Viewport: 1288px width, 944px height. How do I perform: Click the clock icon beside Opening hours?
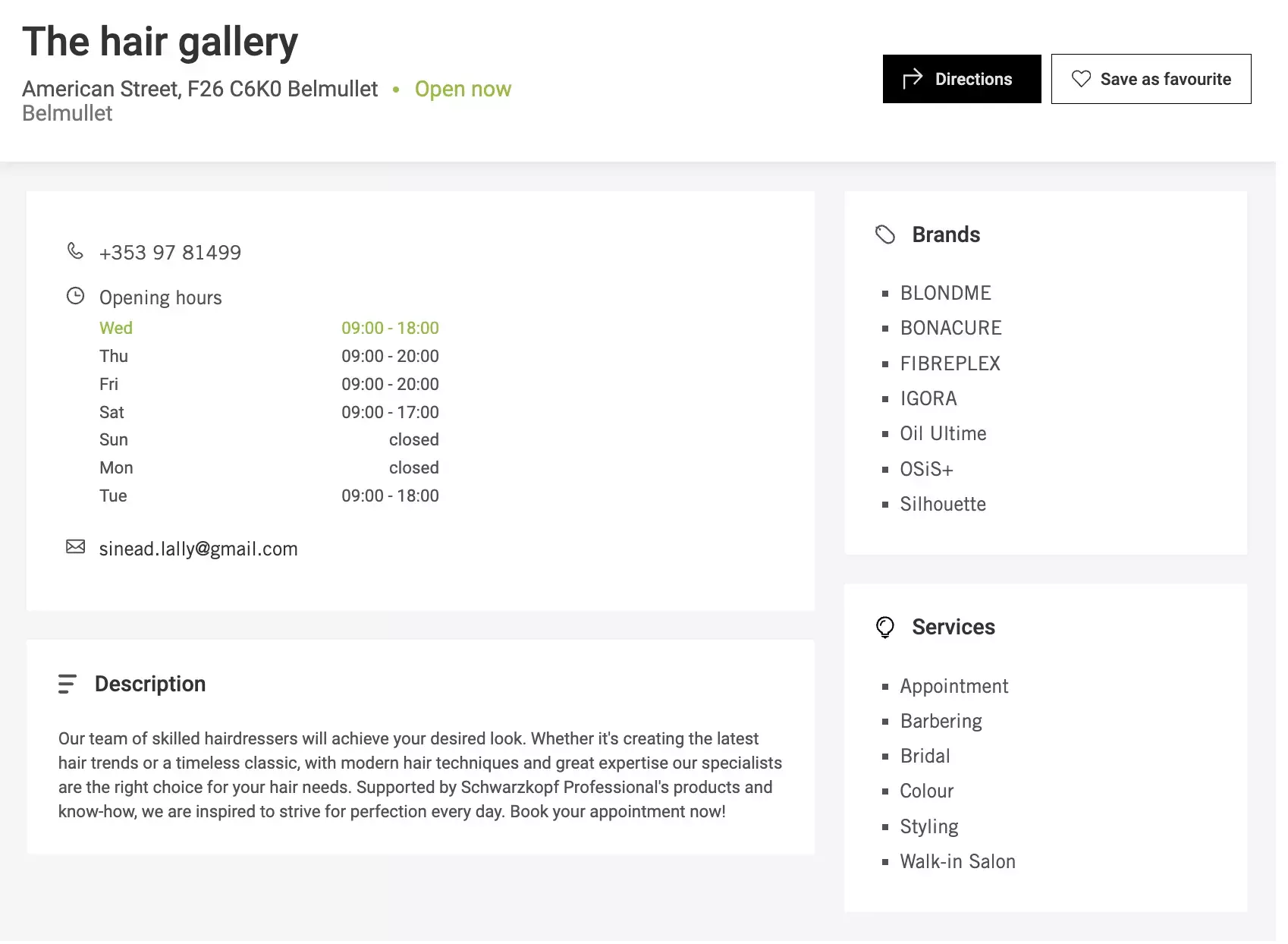pyautogui.click(x=76, y=297)
